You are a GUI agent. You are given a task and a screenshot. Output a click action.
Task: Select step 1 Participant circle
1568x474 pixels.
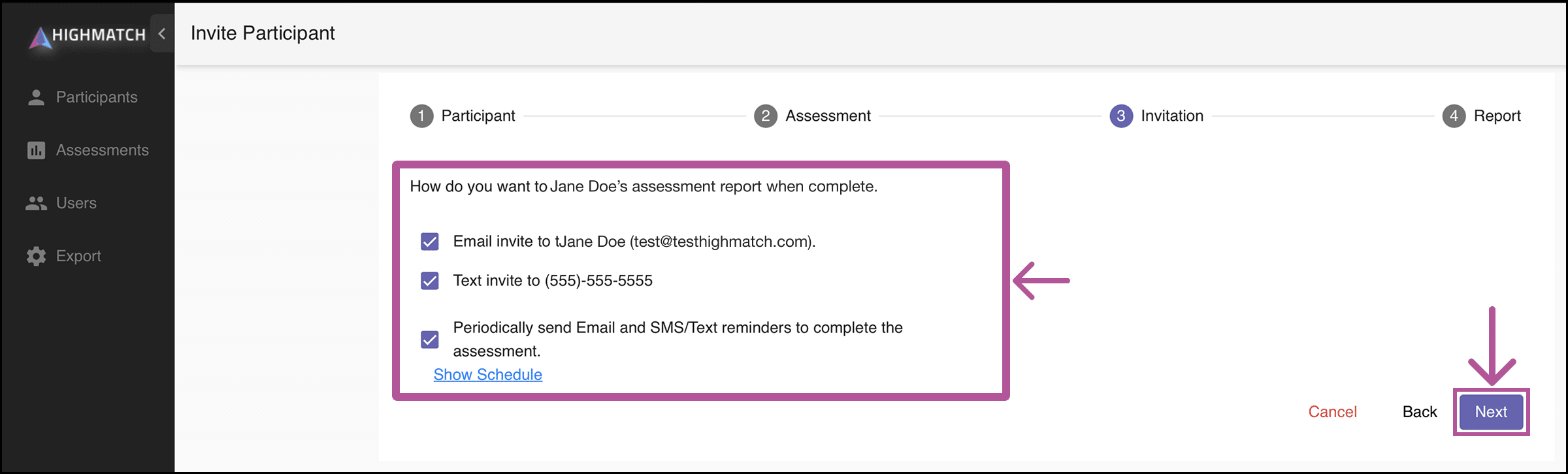coord(422,116)
